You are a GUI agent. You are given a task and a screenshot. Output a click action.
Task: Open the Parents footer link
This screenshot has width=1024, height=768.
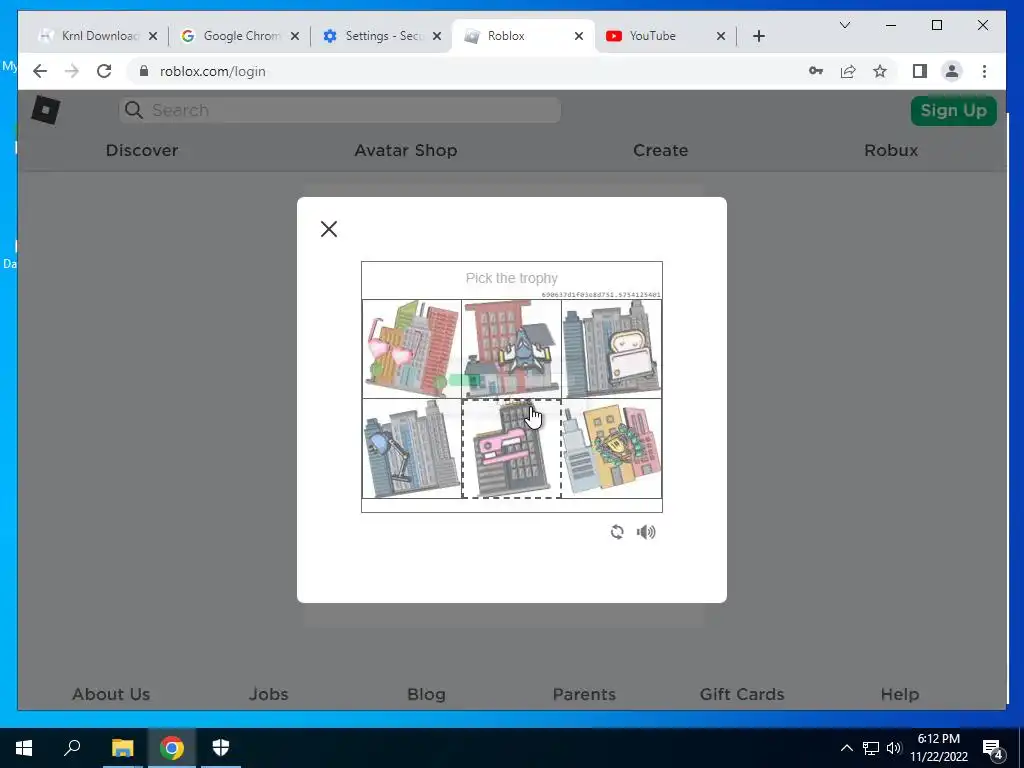pyautogui.click(x=584, y=694)
